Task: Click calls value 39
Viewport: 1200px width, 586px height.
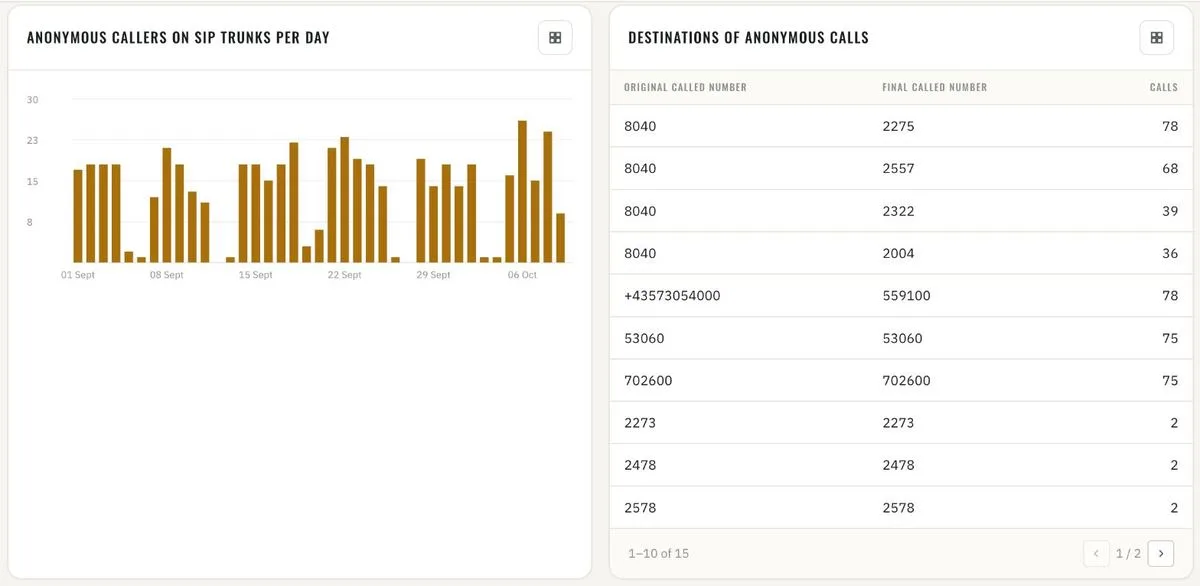Action: (1170, 211)
